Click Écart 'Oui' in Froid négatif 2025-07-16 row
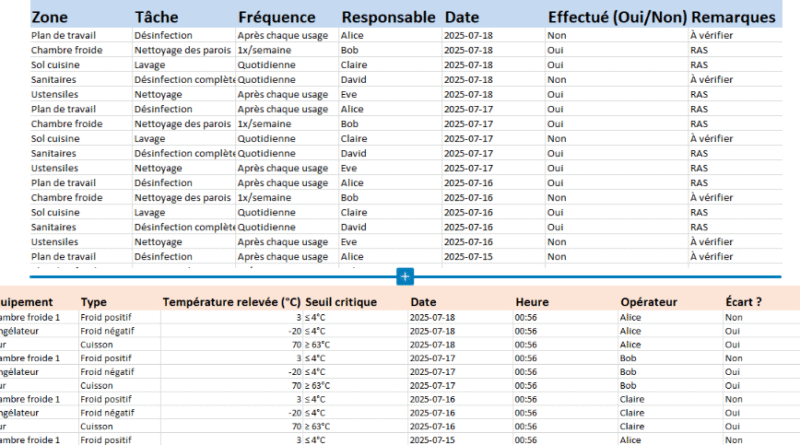 [732, 413]
